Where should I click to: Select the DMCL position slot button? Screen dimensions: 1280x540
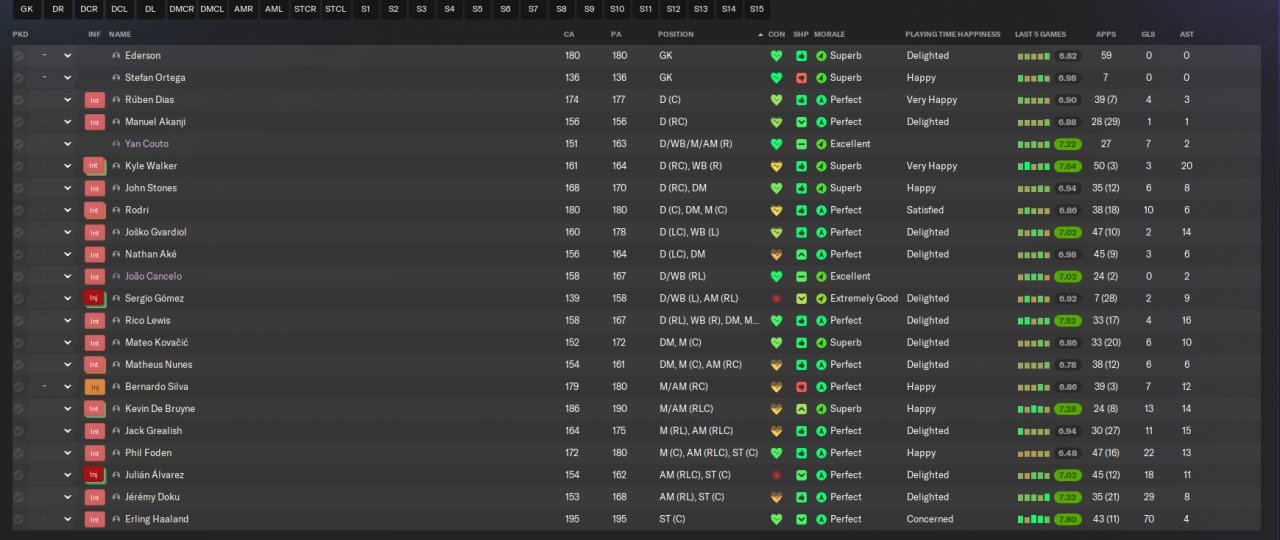click(212, 9)
